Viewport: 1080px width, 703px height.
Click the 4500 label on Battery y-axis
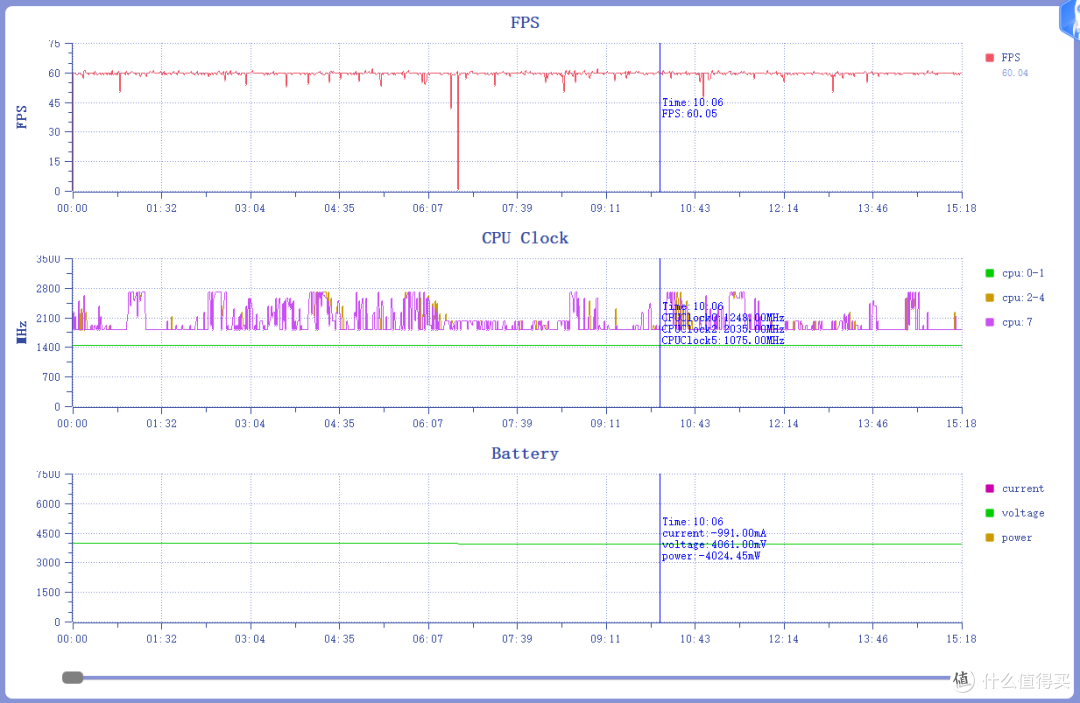[48, 534]
